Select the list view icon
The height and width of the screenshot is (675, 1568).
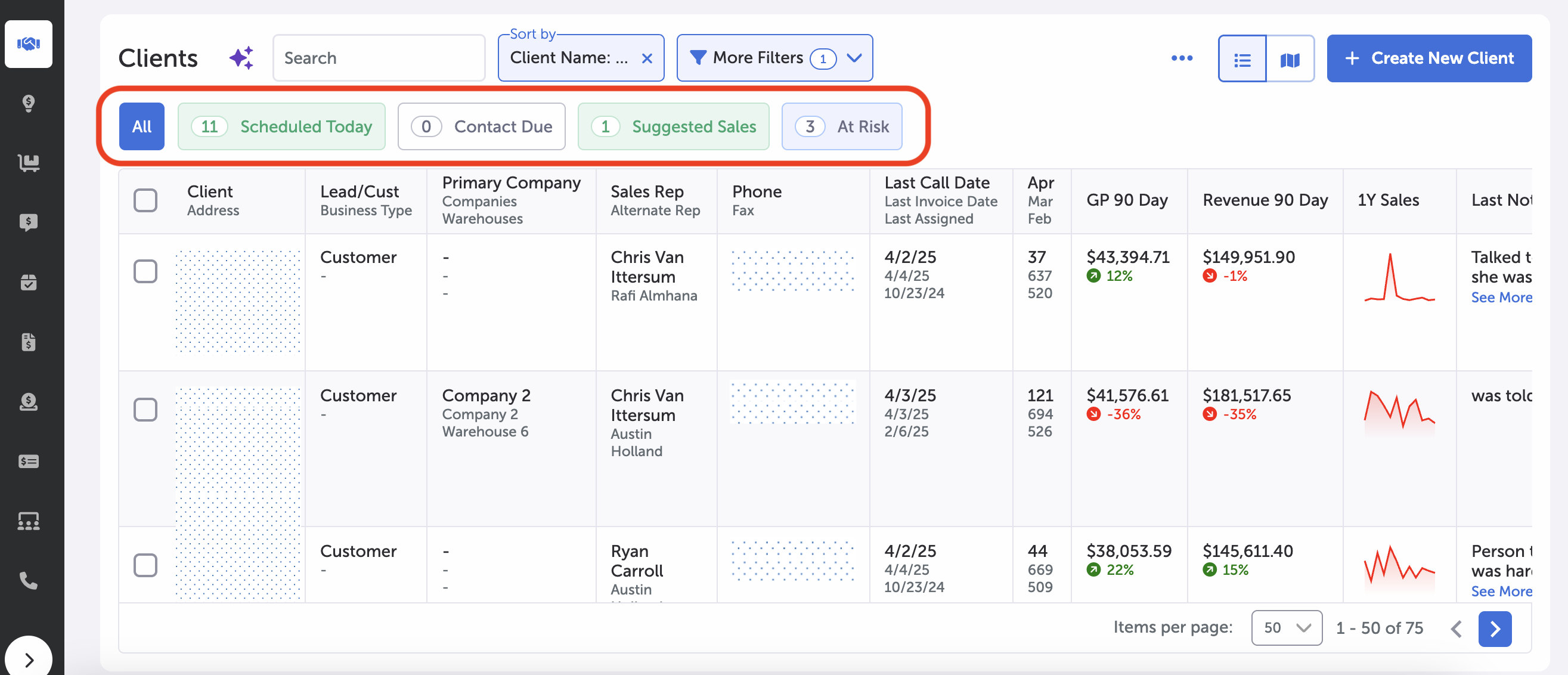tap(1242, 59)
